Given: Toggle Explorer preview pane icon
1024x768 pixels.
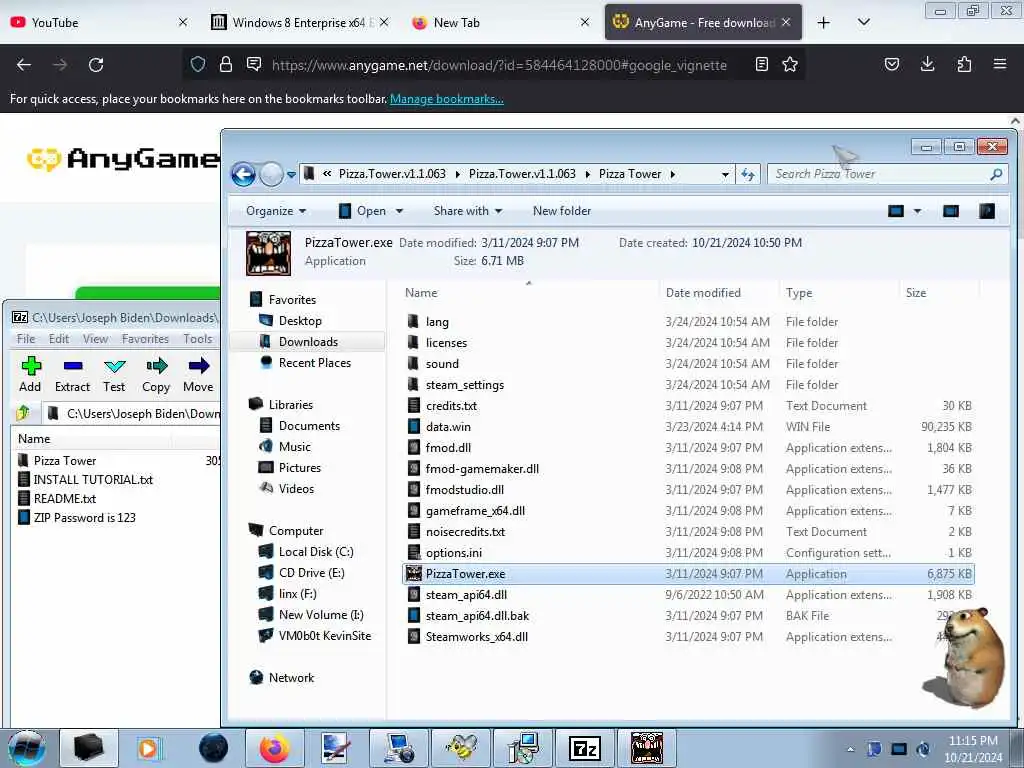Looking at the screenshot, I should pos(951,211).
